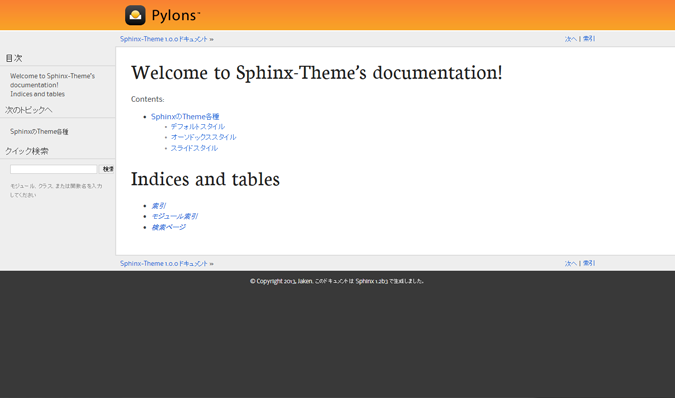This screenshot has height=398, width=675.
Task: Click the Sphinx 1.2b3 footer link
Action: tap(372, 281)
